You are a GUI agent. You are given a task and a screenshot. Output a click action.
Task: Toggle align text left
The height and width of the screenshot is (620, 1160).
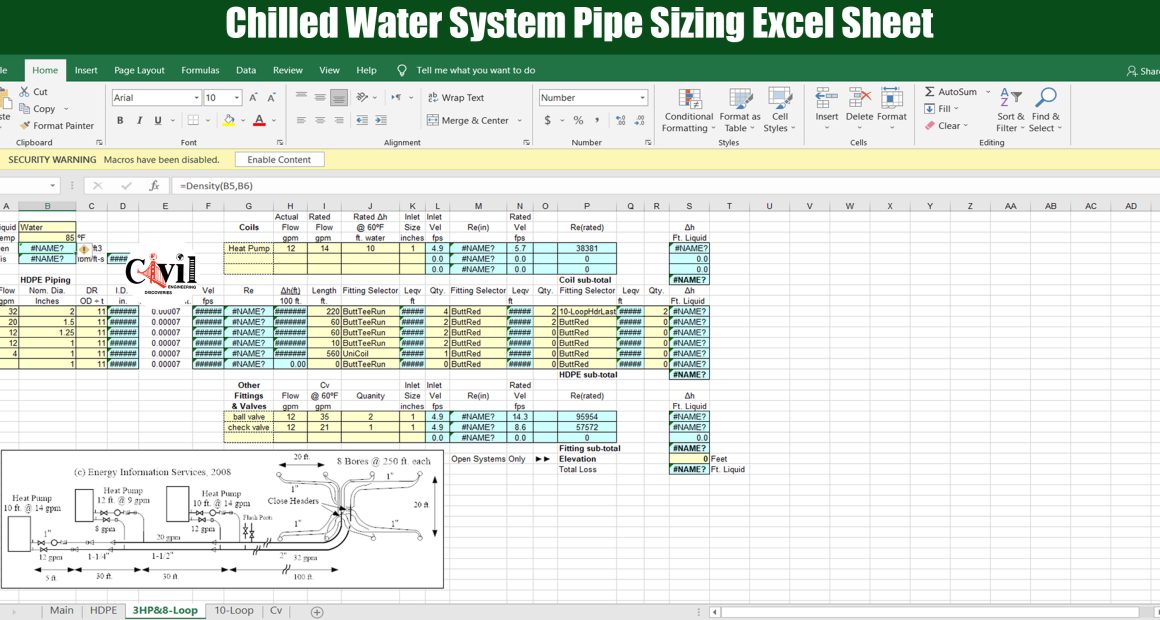click(301, 121)
